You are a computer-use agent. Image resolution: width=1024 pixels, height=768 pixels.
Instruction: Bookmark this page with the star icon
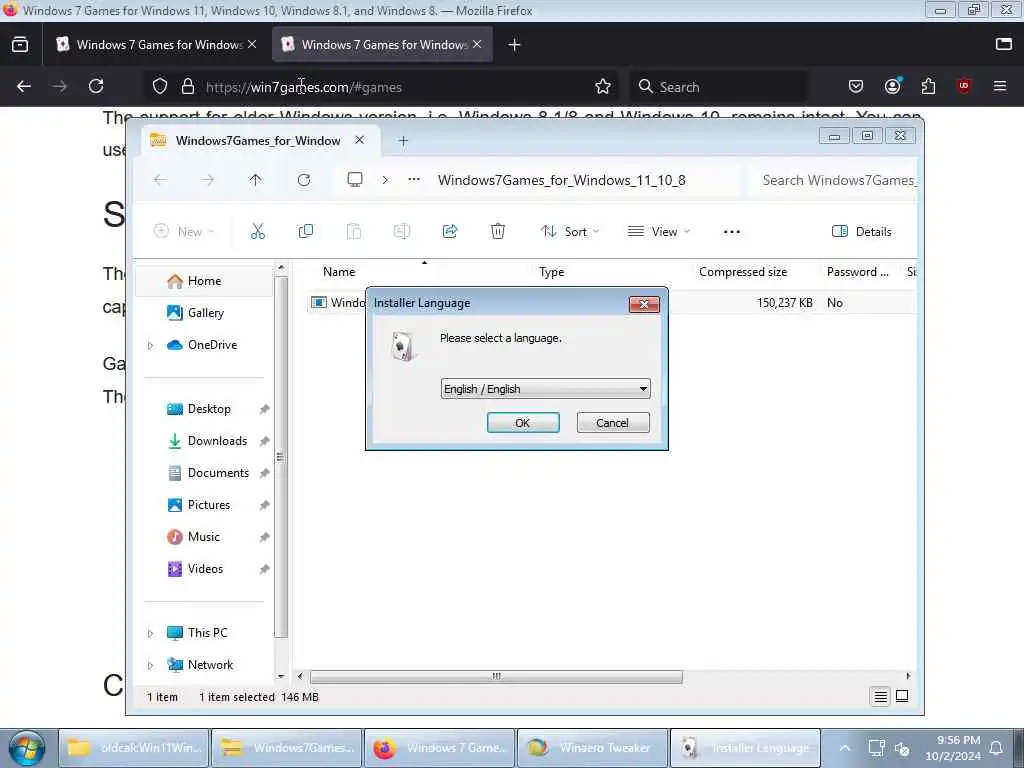click(x=603, y=86)
